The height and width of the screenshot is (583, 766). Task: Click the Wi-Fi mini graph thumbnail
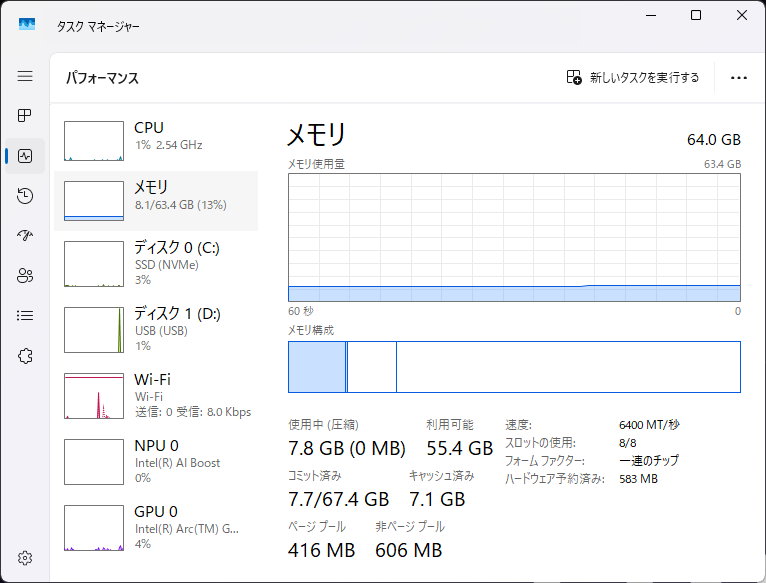pyautogui.click(x=94, y=396)
